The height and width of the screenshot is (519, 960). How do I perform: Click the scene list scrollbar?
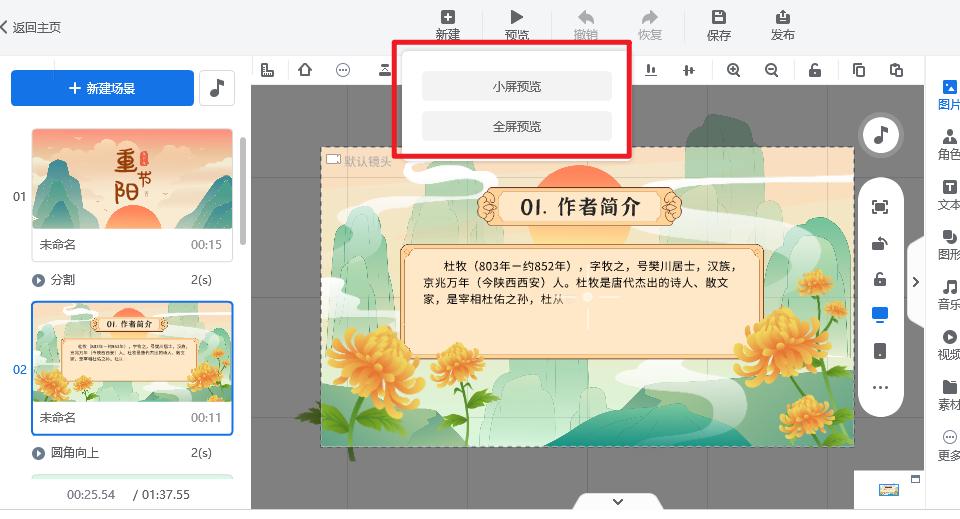pos(243,191)
